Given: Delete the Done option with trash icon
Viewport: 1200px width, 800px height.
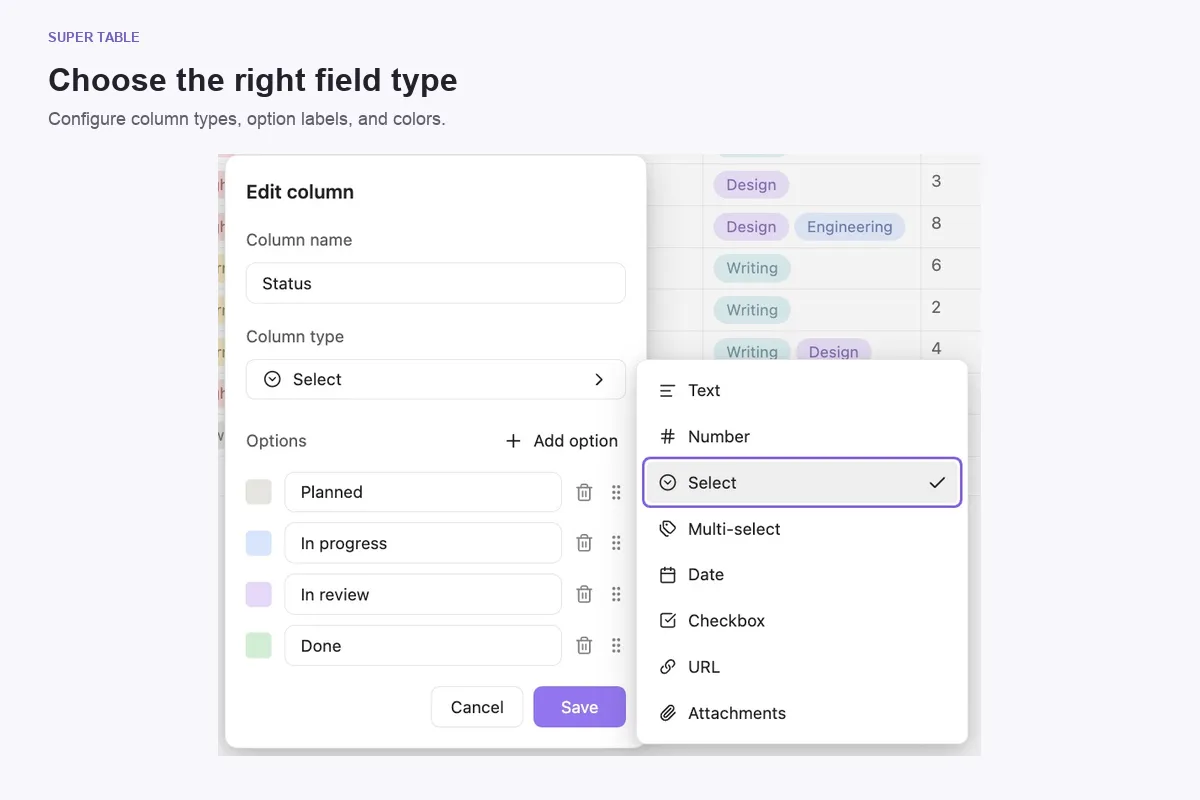Looking at the screenshot, I should [x=584, y=646].
